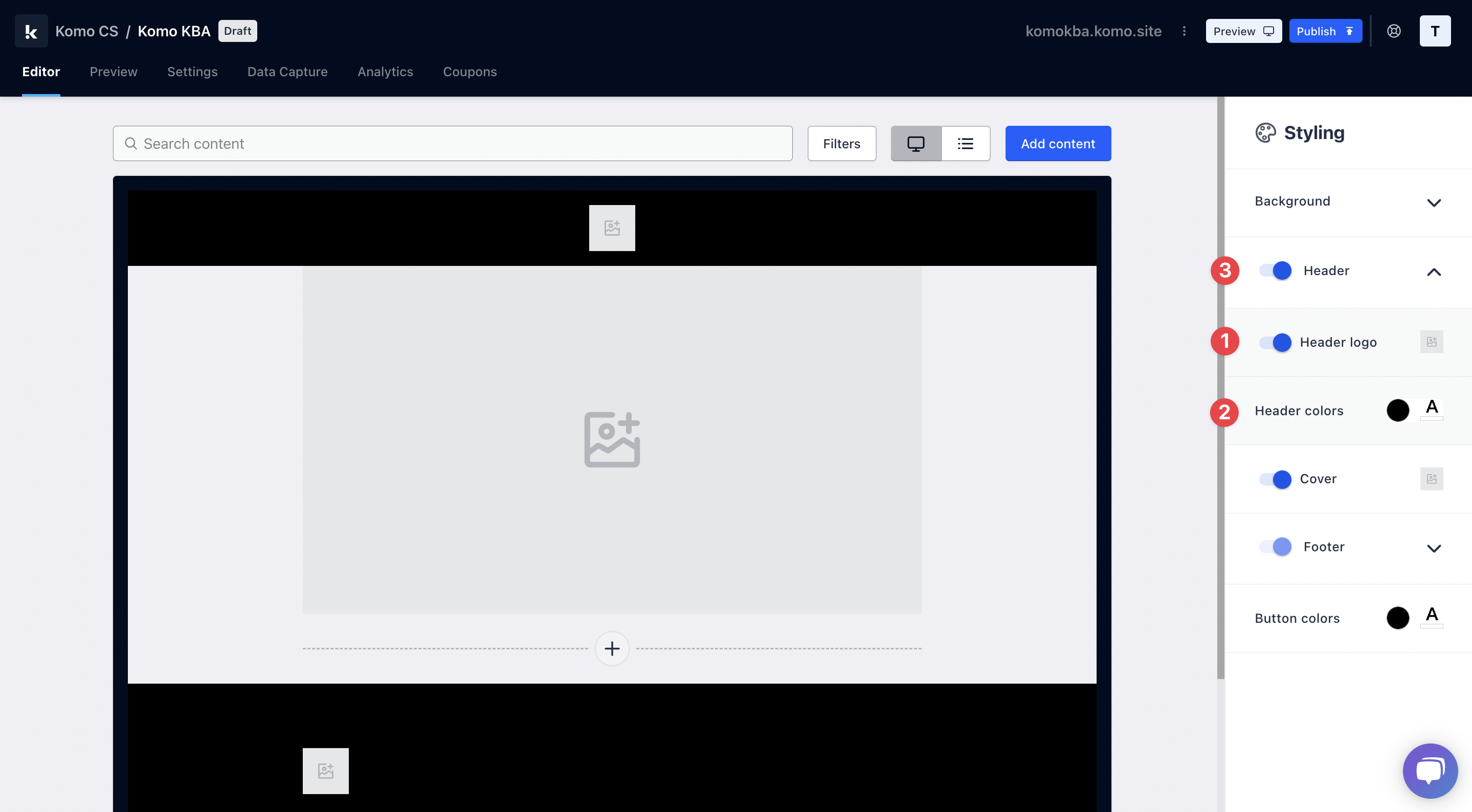Open the Coupons tab
This screenshot has width=1472, height=812.
coord(470,72)
